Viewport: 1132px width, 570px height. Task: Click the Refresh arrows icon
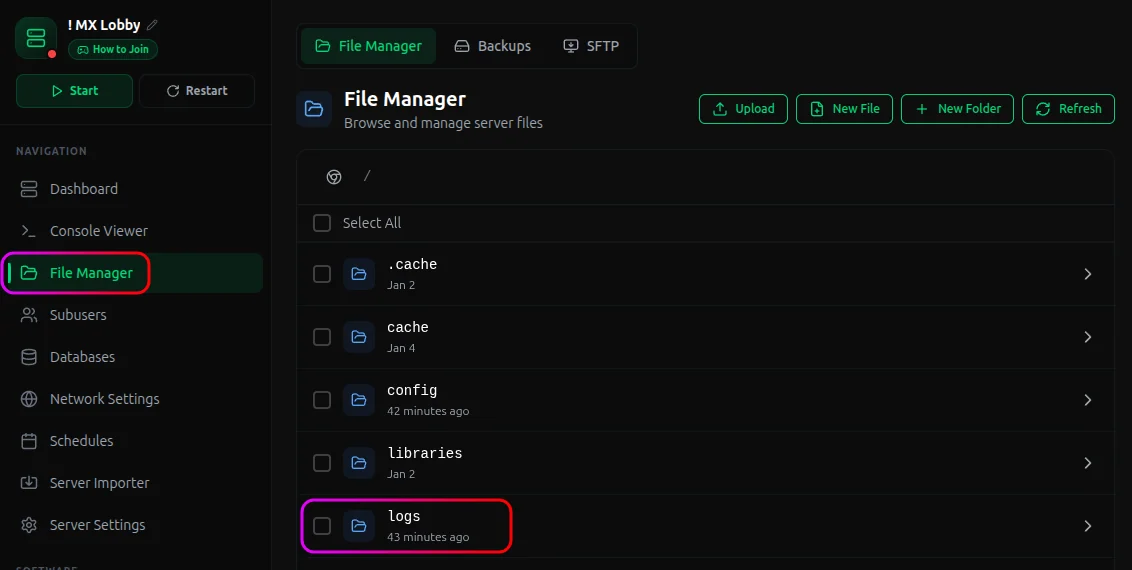tap(1042, 109)
